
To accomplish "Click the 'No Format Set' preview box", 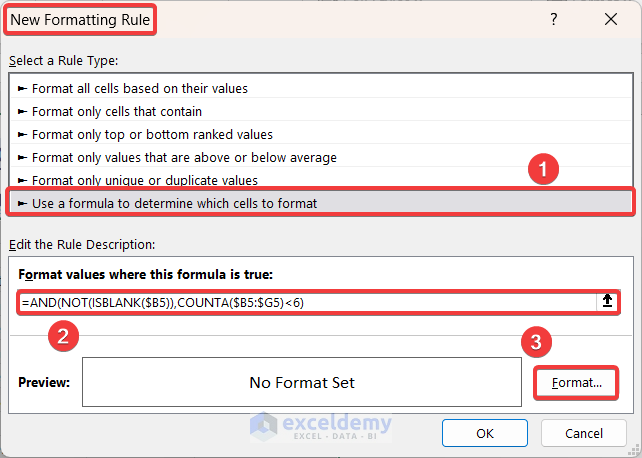I will coord(302,382).
